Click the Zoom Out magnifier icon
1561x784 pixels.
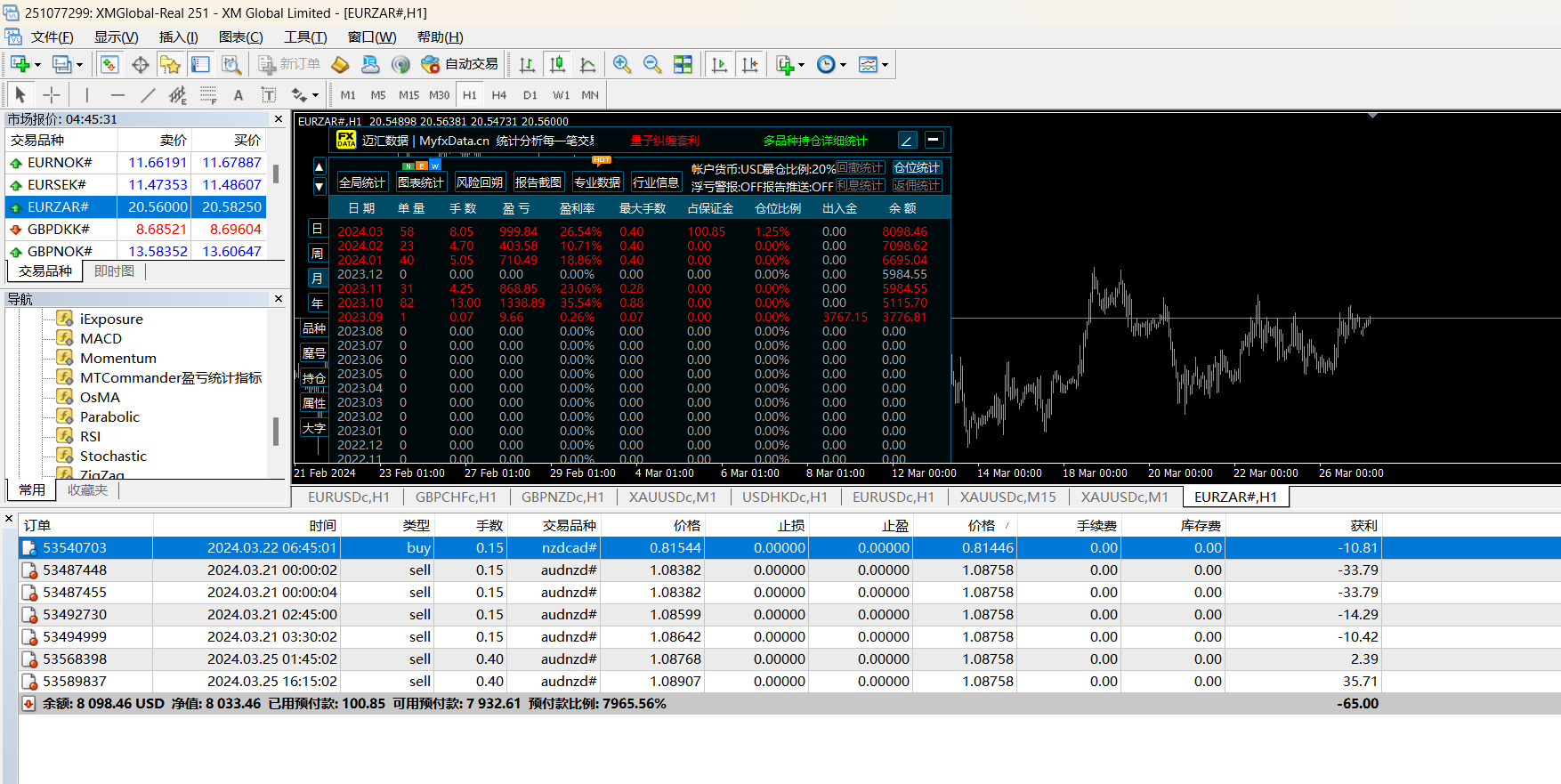click(x=652, y=64)
